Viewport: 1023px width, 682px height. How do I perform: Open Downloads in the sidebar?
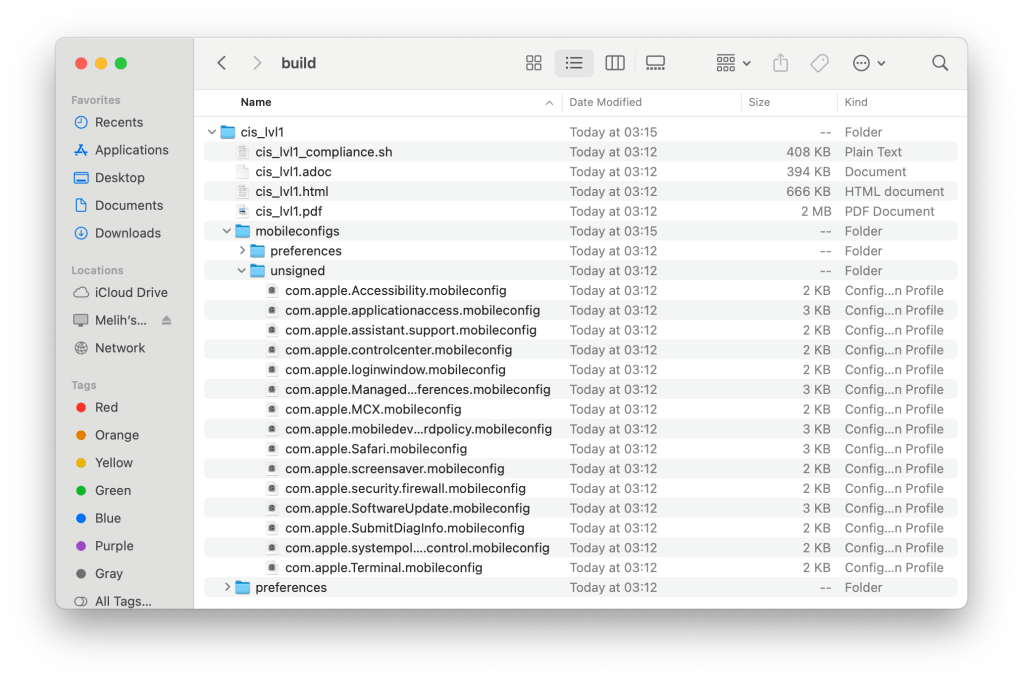(x=127, y=233)
